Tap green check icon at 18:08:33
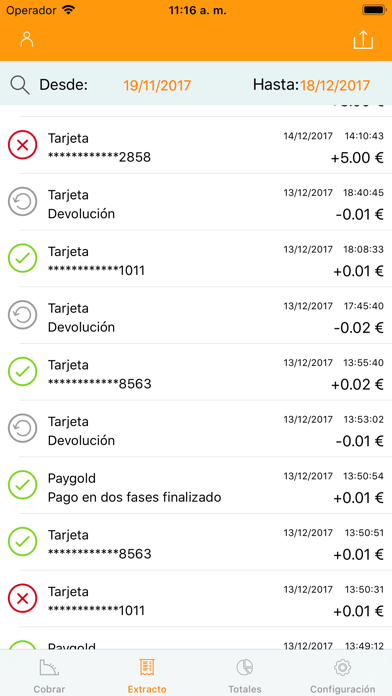The height and width of the screenshot is (696, 392). point(22,258)
